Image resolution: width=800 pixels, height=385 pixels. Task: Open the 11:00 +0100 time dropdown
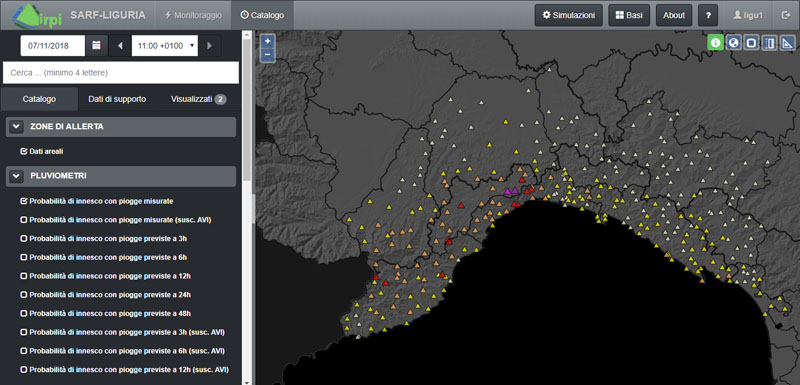(x=165, y=45)
